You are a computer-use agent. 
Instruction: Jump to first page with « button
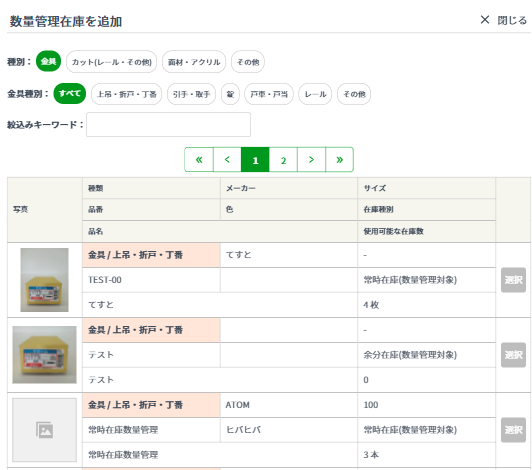199,159
